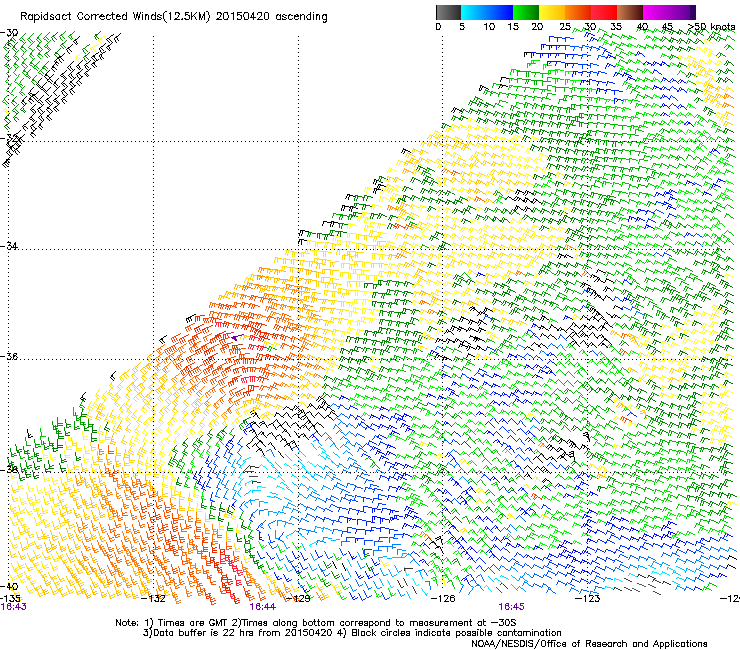Click the -36 latitude axis label

click(9, 356)
